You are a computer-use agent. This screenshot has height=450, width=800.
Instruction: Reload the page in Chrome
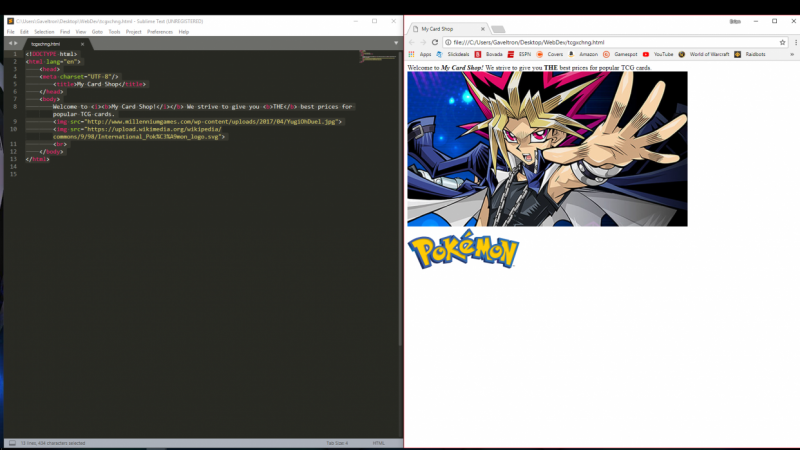[x=435, y=42]
